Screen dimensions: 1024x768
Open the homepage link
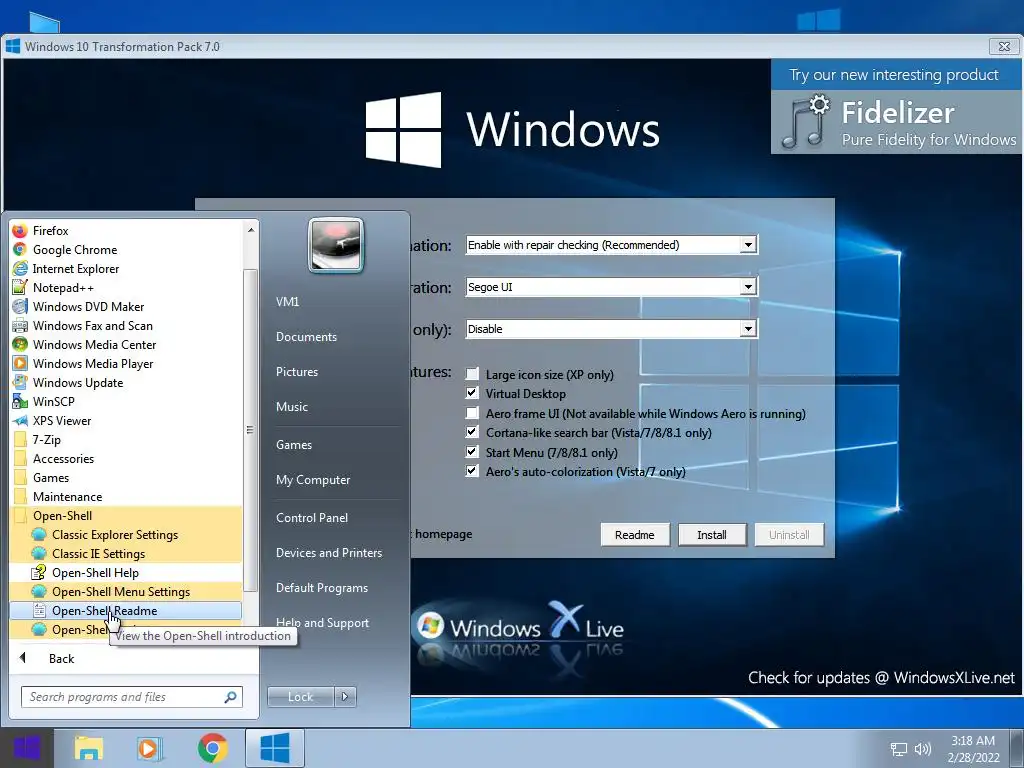pyautogui.click(x=443, y=534)
